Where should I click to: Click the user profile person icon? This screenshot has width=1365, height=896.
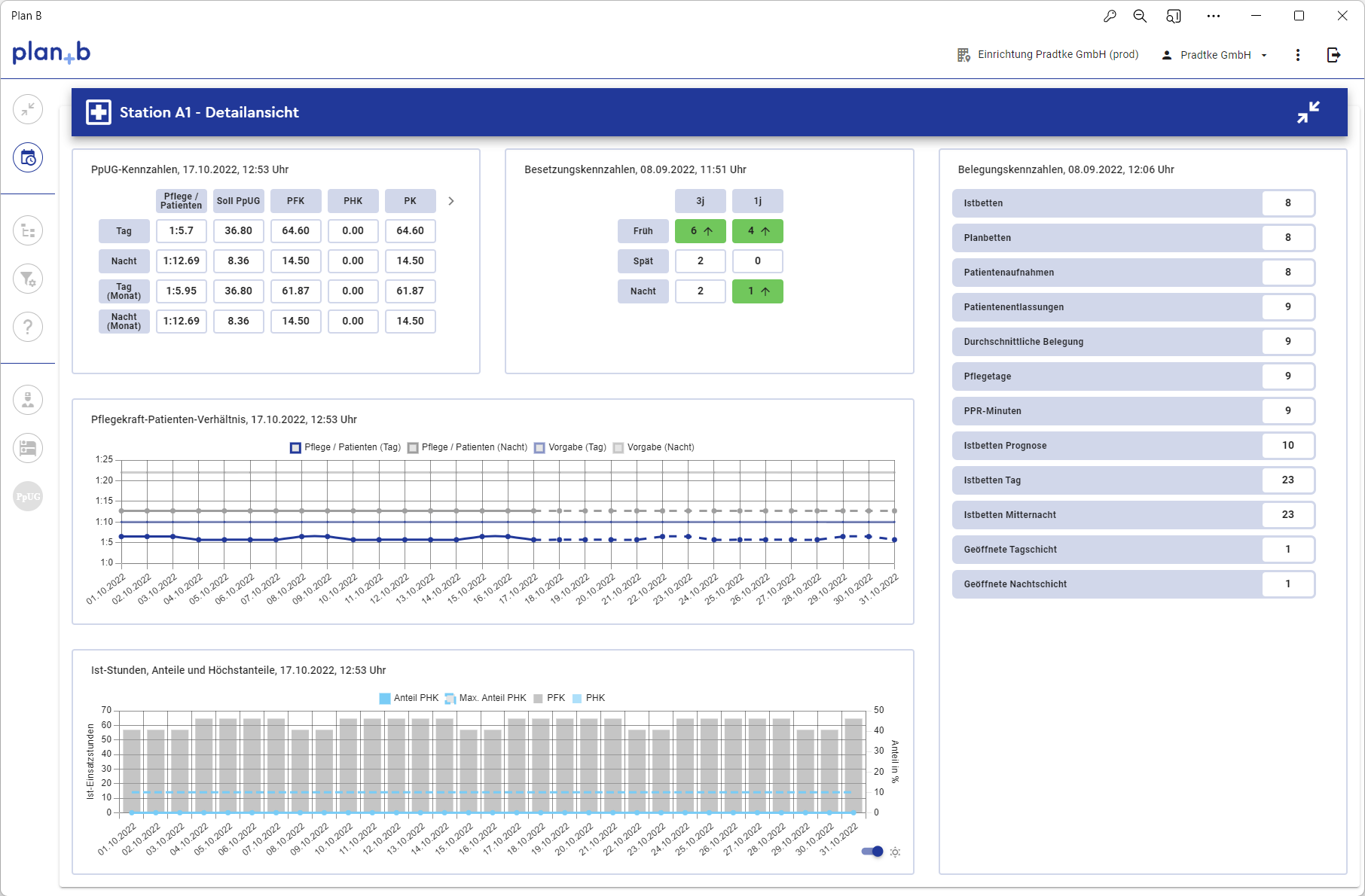pyautogui.click(x=1167, y=55)
